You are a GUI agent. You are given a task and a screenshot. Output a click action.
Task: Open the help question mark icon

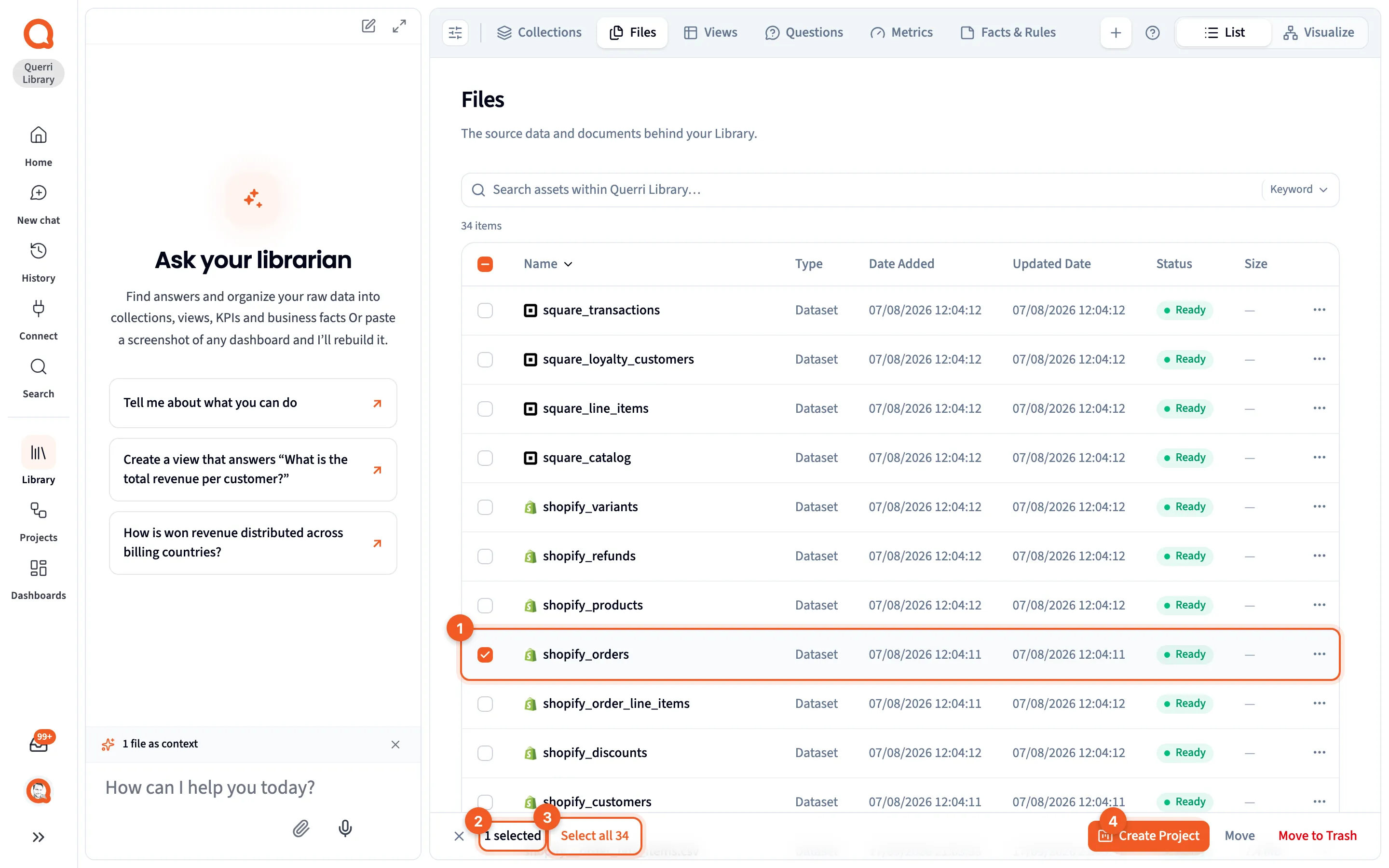click(x=1152, y=33)
